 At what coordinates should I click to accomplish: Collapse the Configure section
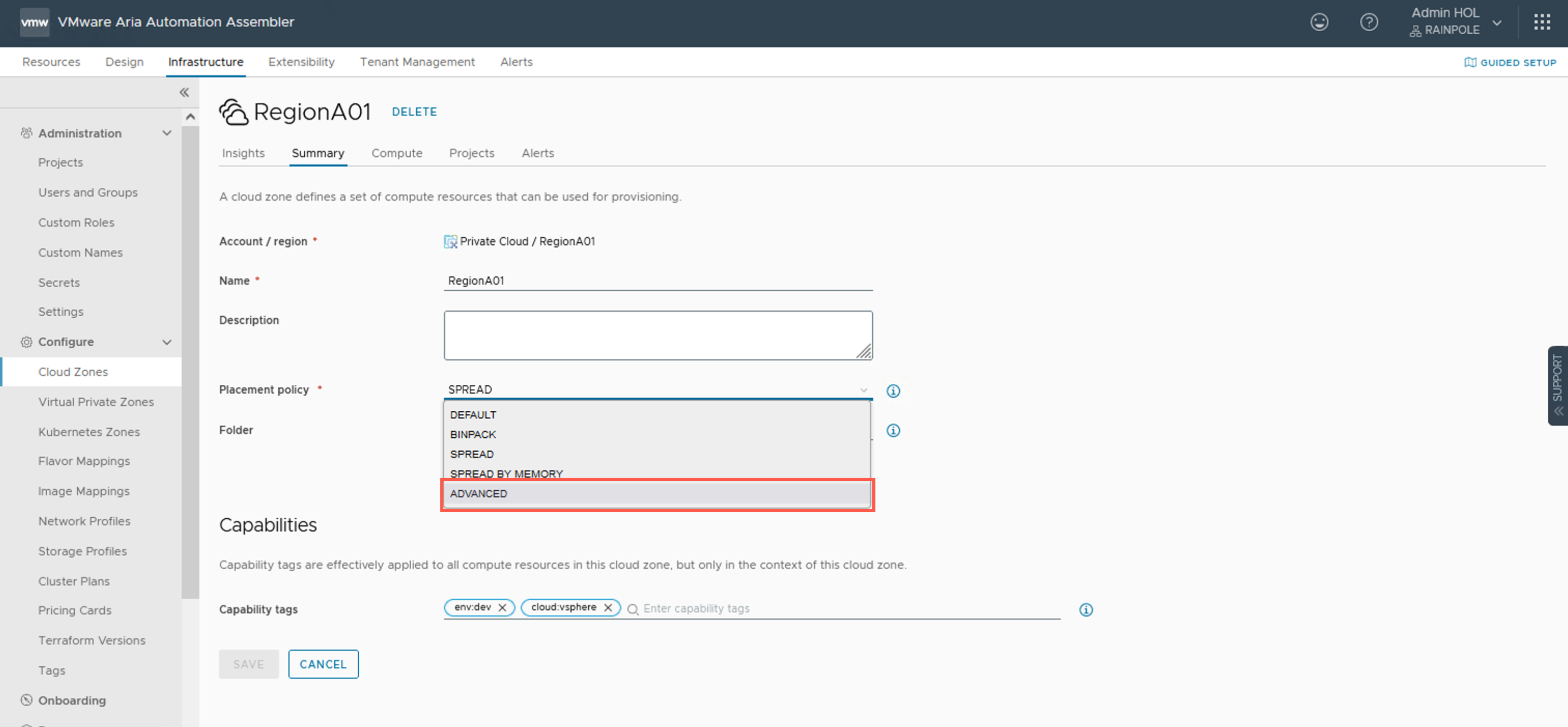[x=167, y=342]
